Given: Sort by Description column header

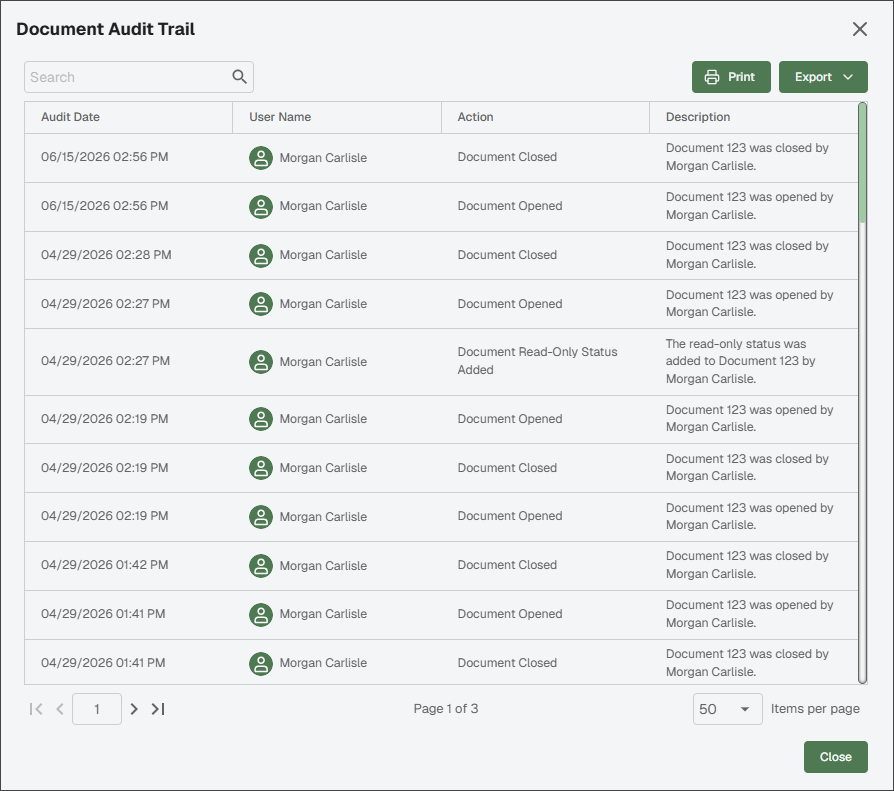Looking at the screenshot, I should click(754, 117).
